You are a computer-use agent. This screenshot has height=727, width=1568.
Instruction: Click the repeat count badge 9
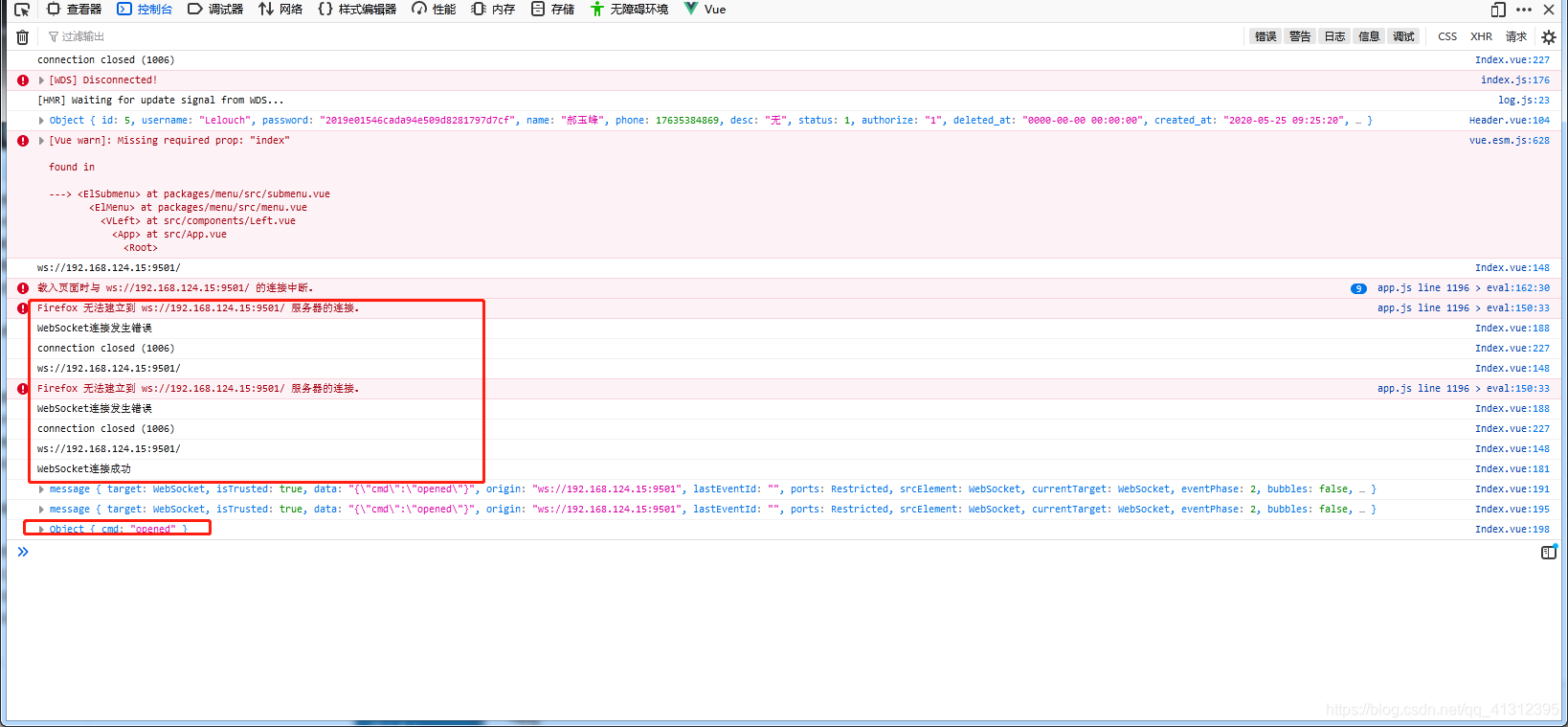1358,288
